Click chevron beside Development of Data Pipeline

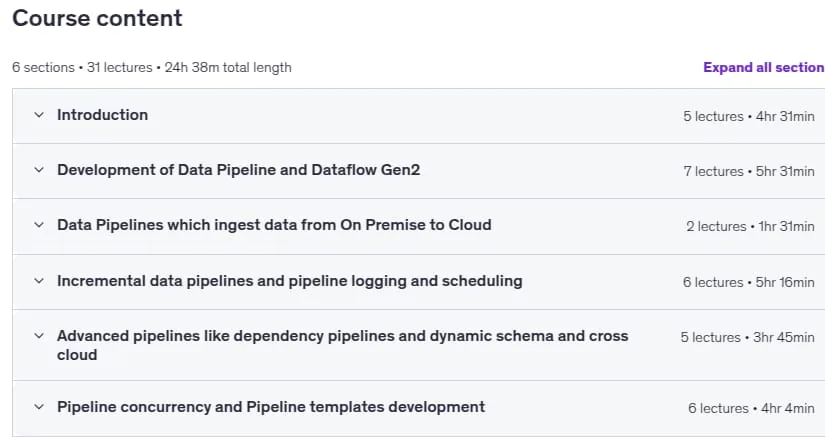pyautogui.click(x=39, y=169)
